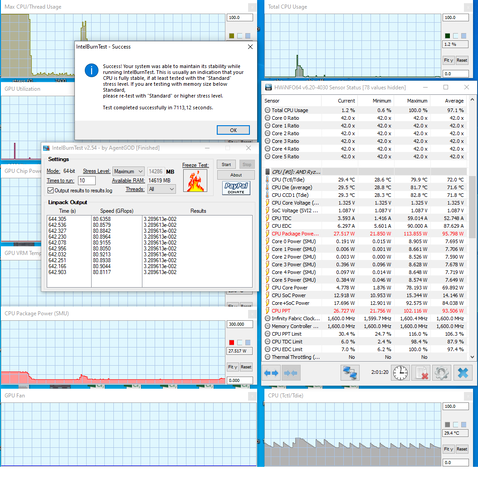Click the 644.305 time entry in Linpack Output
This screenshot has height=480, width=478.
click(57, 219)
